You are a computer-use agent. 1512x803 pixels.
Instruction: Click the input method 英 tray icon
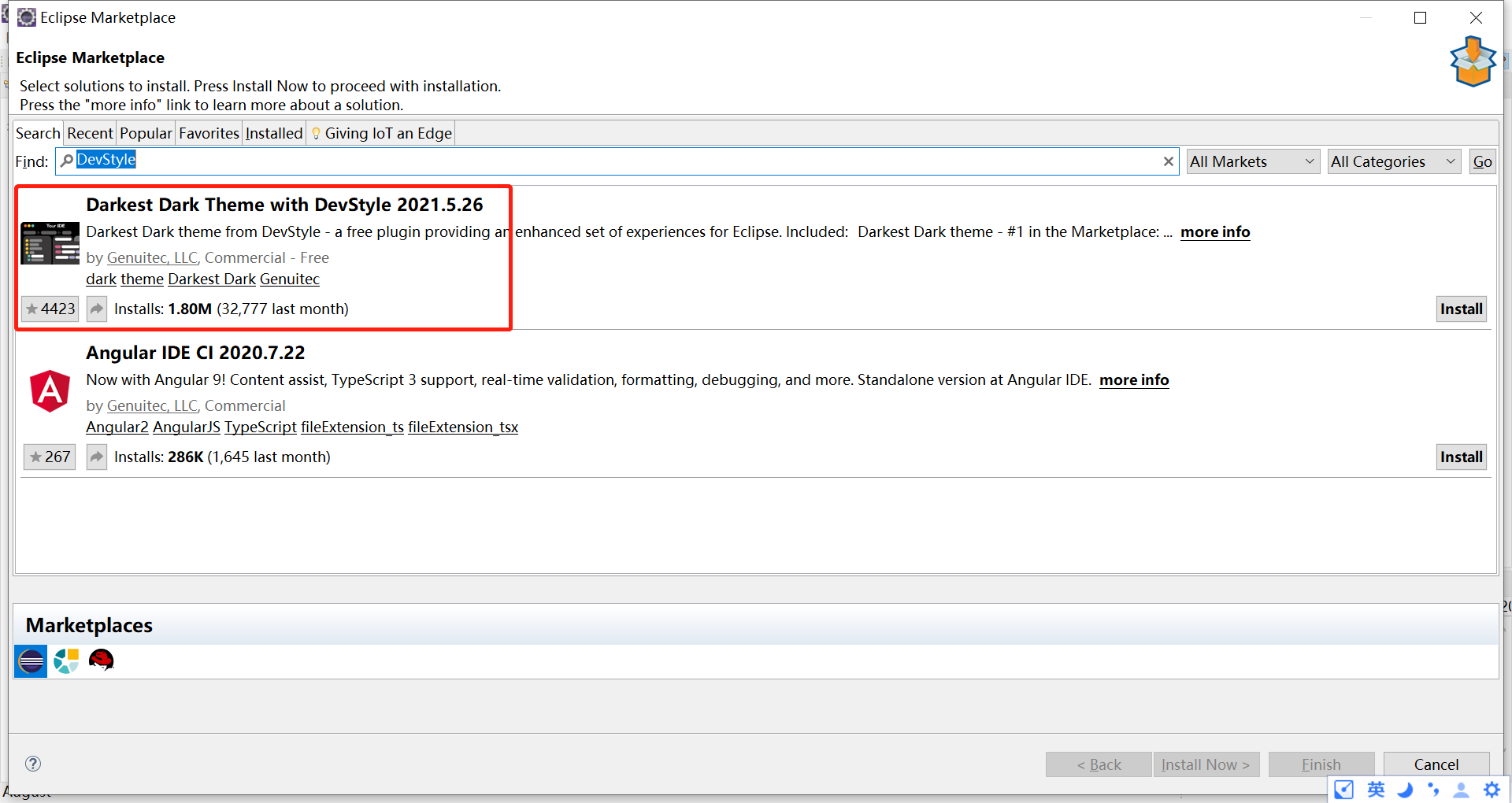point(1376,789)
